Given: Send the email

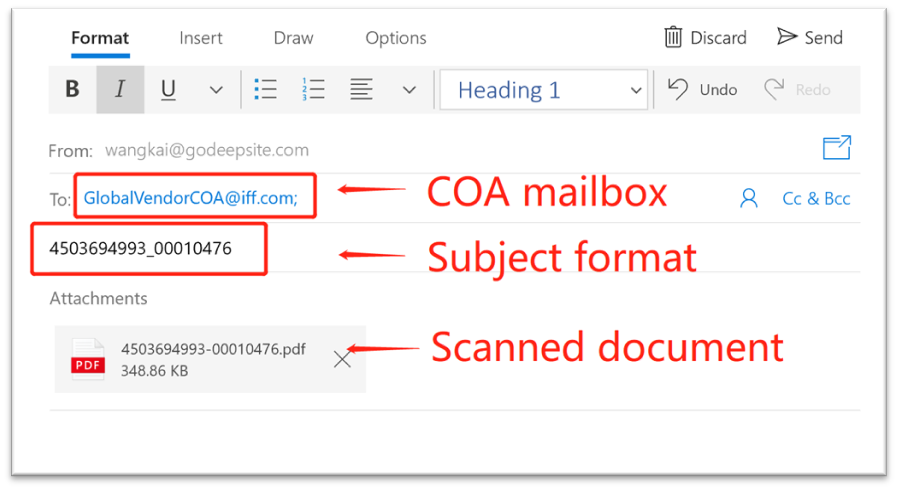Looking at the screenshot, I should (810, 38).
